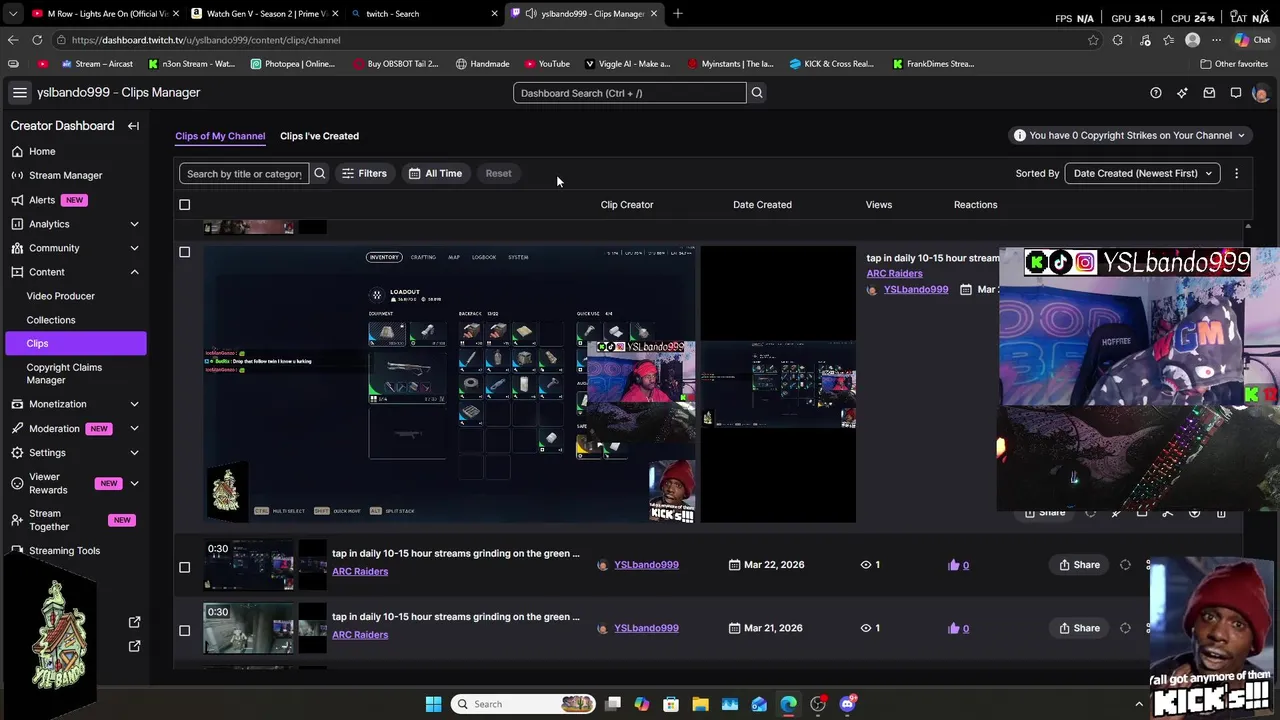Image resolution: width=1280 pixels, height=720 pixels.
Task: Share the Mar 22, 2026 clip
Action: [1080, 565]
